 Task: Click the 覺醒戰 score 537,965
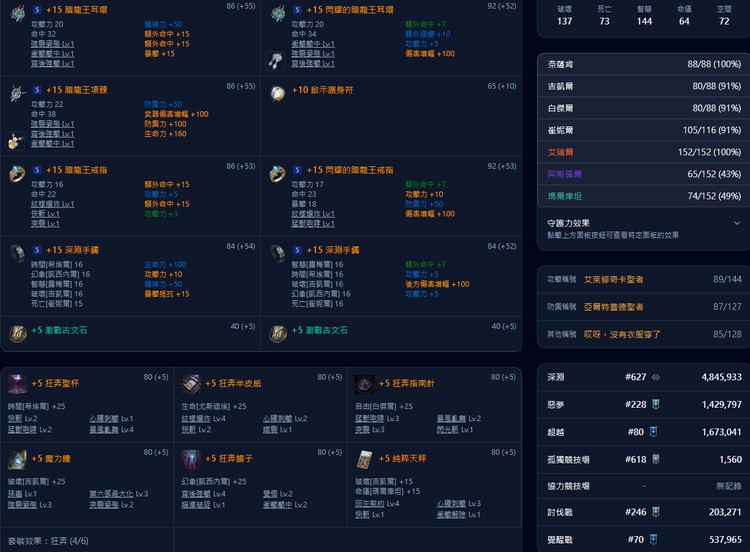click(x=725, y=540)
